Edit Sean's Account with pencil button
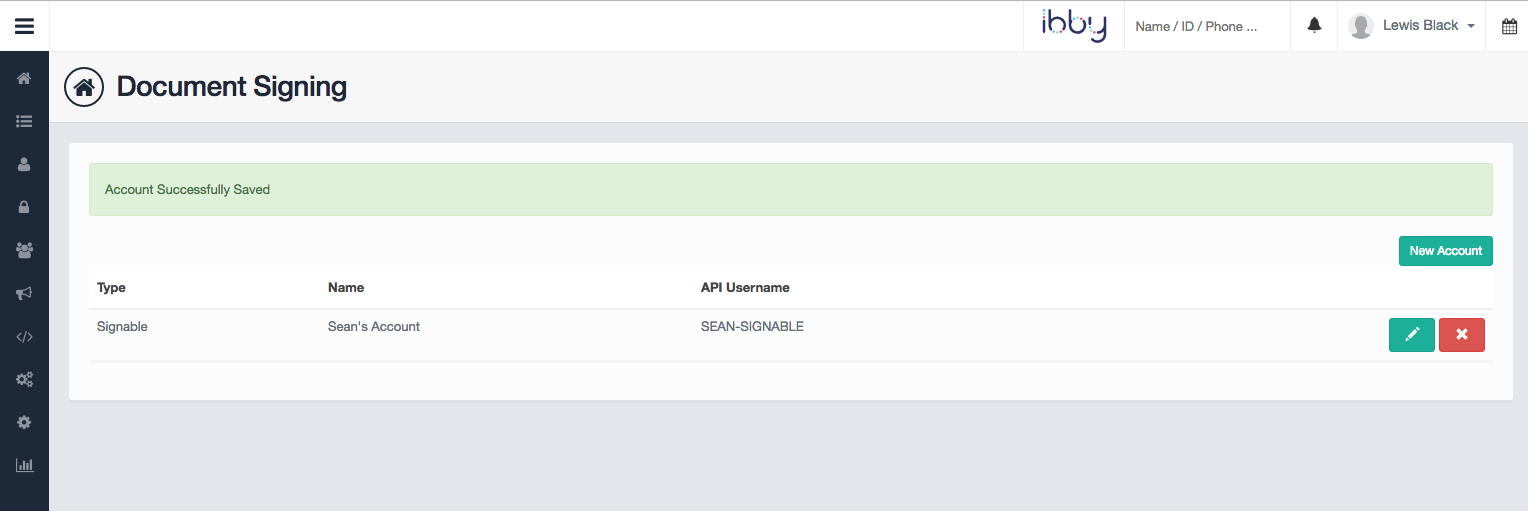This screenshot has height=511, width=1528. point(1411,335)
